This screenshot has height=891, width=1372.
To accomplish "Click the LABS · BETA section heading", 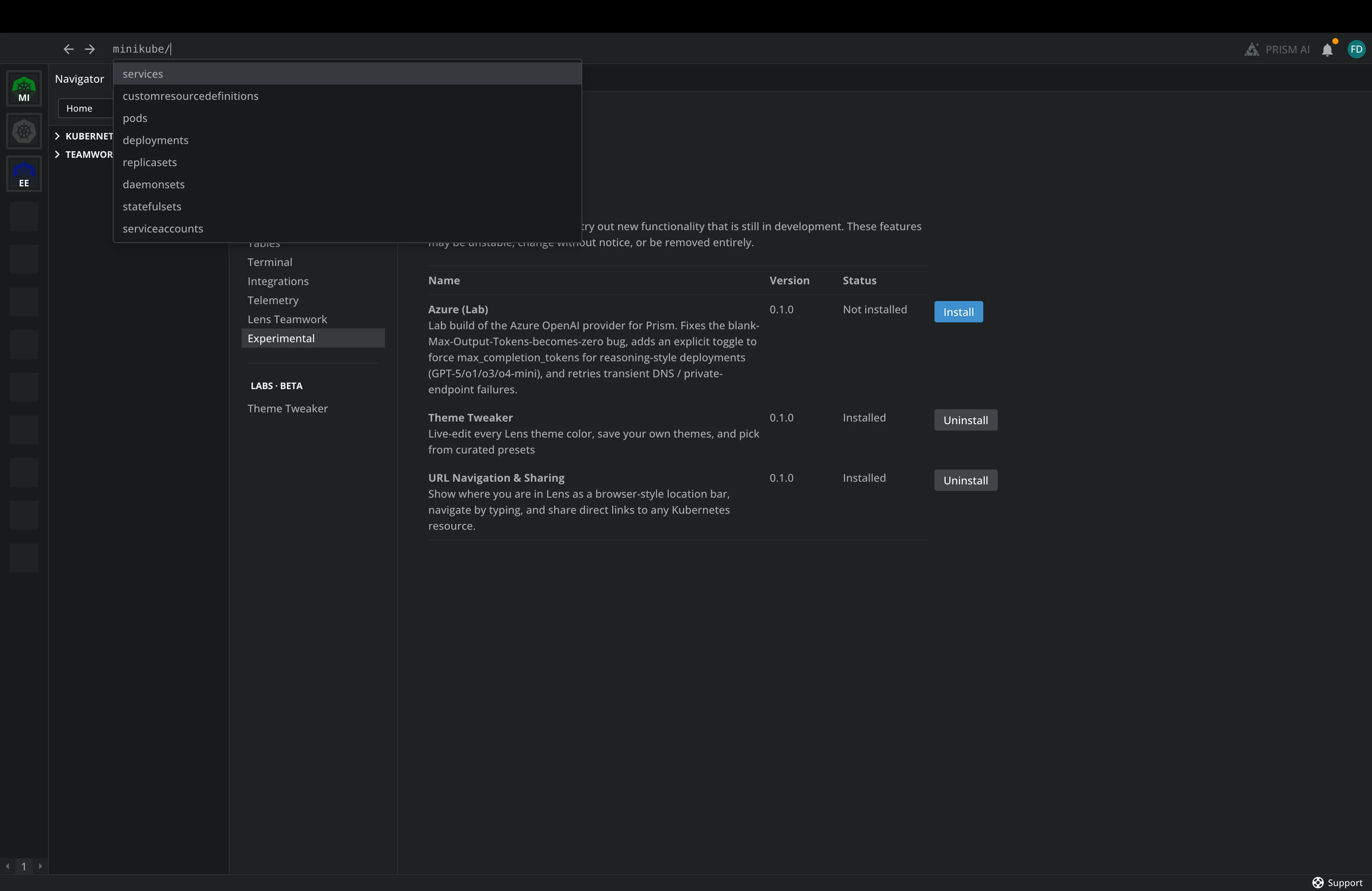I will [276, 386].
